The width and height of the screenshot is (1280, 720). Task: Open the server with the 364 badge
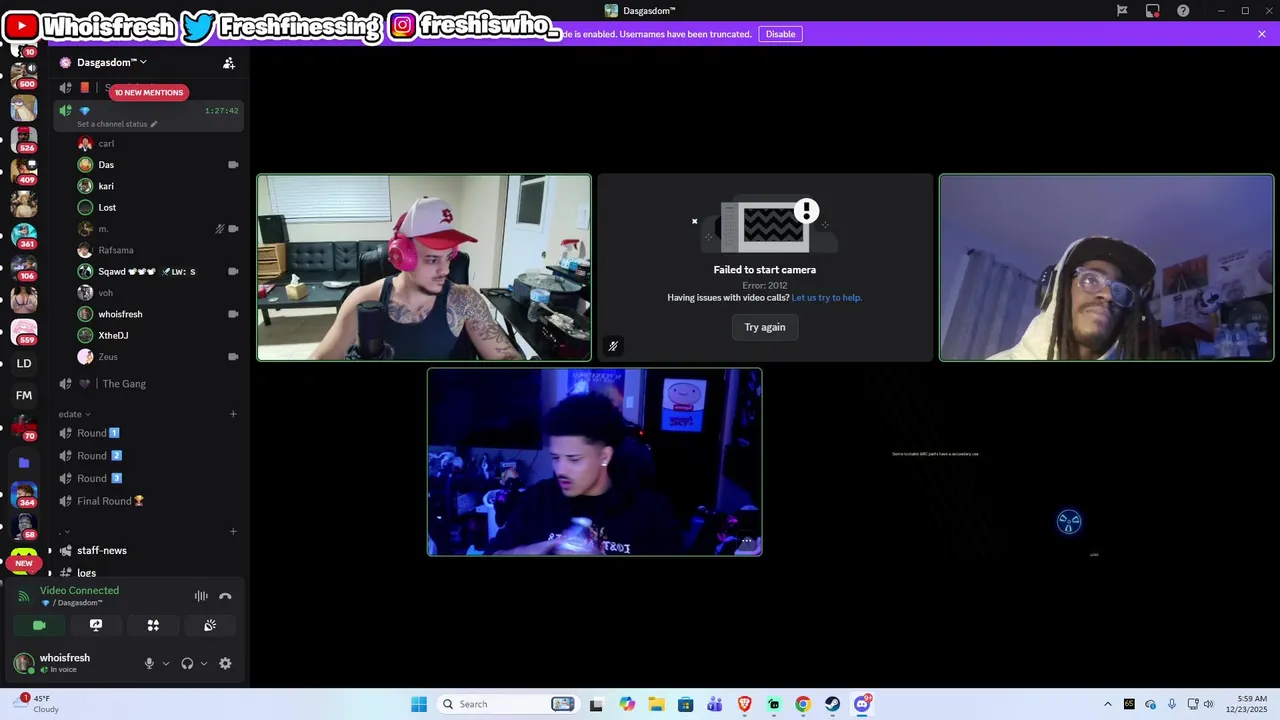pyautogui.click(x=24, y=495)
